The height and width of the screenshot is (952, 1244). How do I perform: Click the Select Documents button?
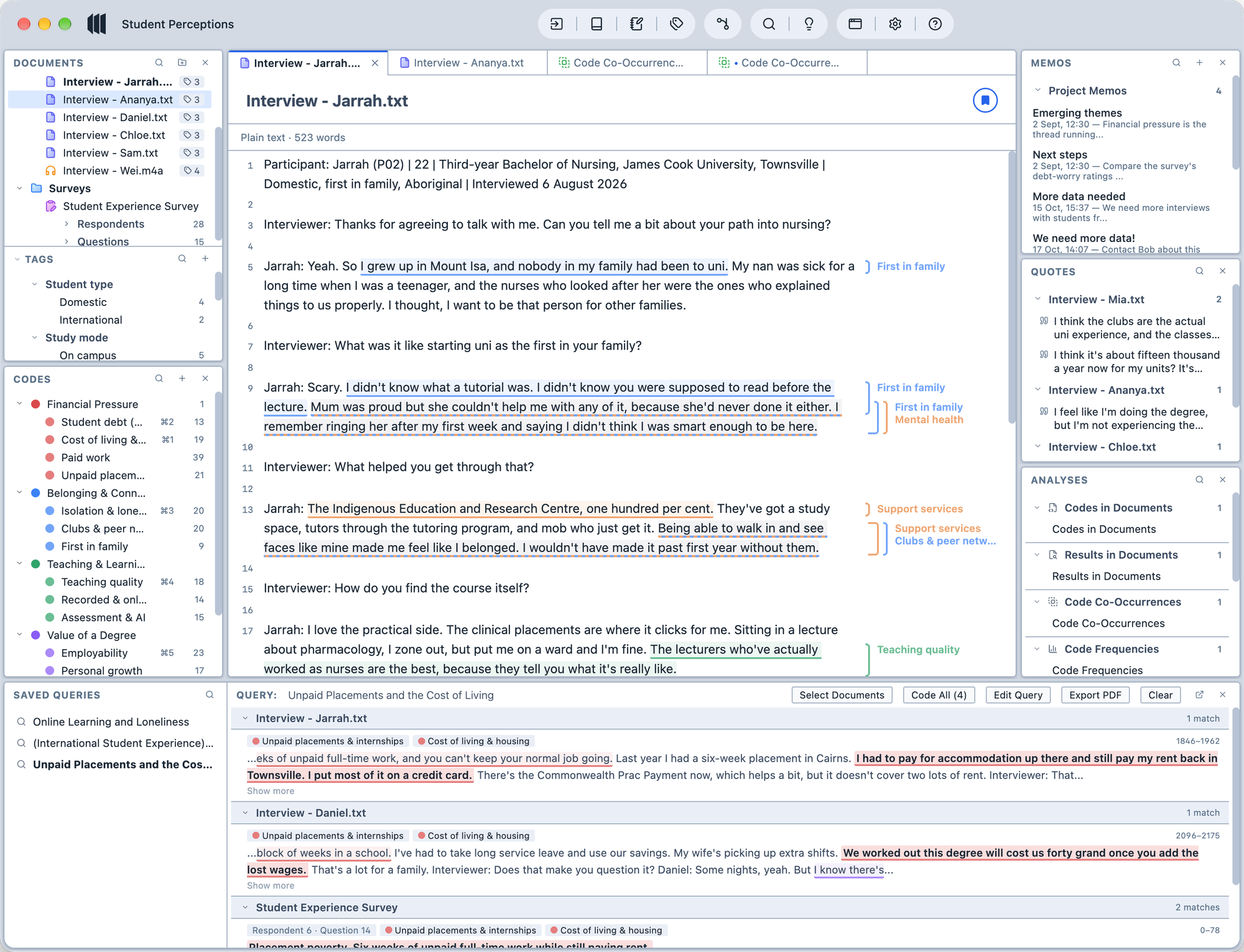pyautogui.click(x=842, y=695)
